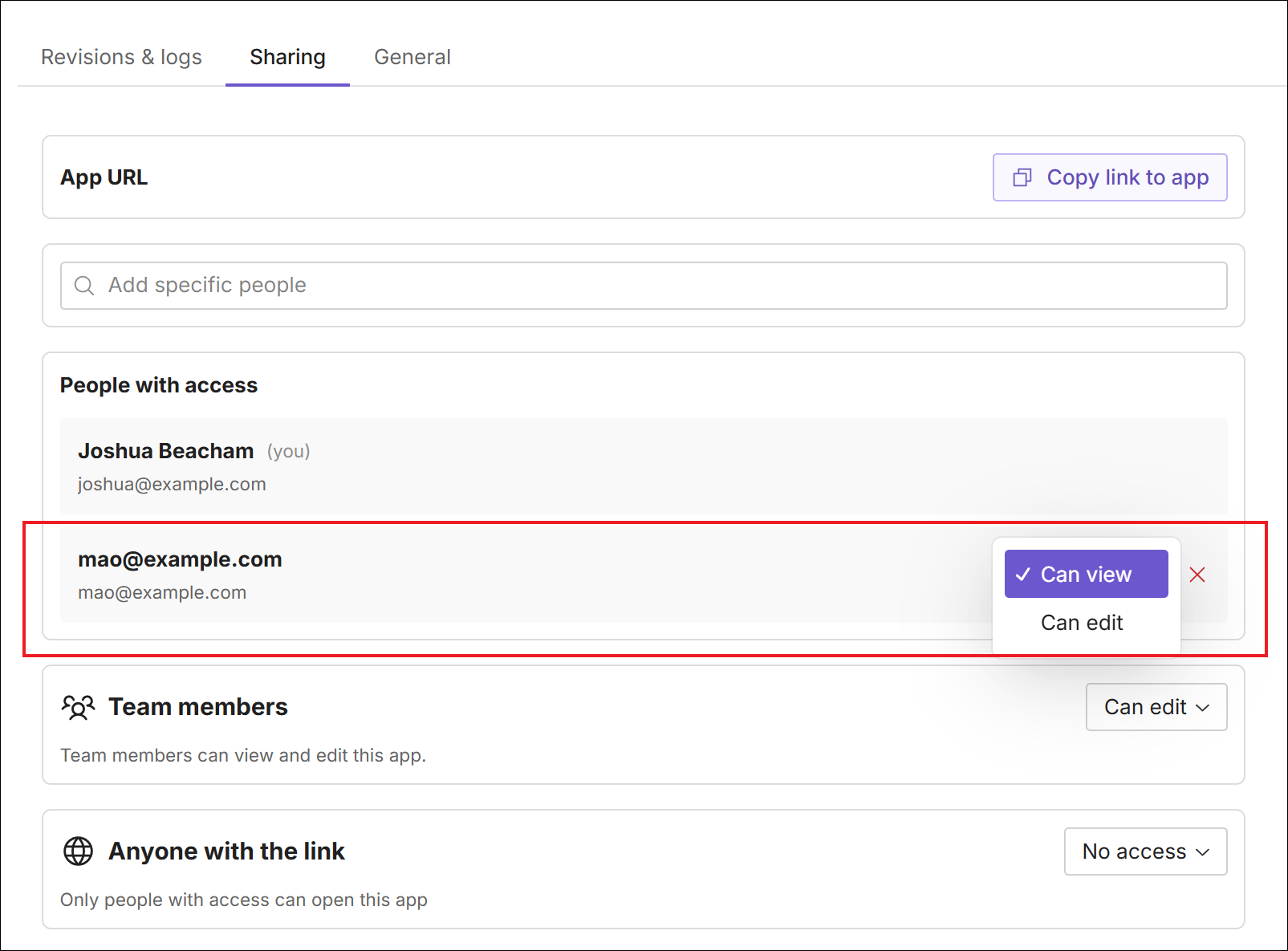
Task: Click the globe icon beside Anyone with the link
Action: pos(79,851)
